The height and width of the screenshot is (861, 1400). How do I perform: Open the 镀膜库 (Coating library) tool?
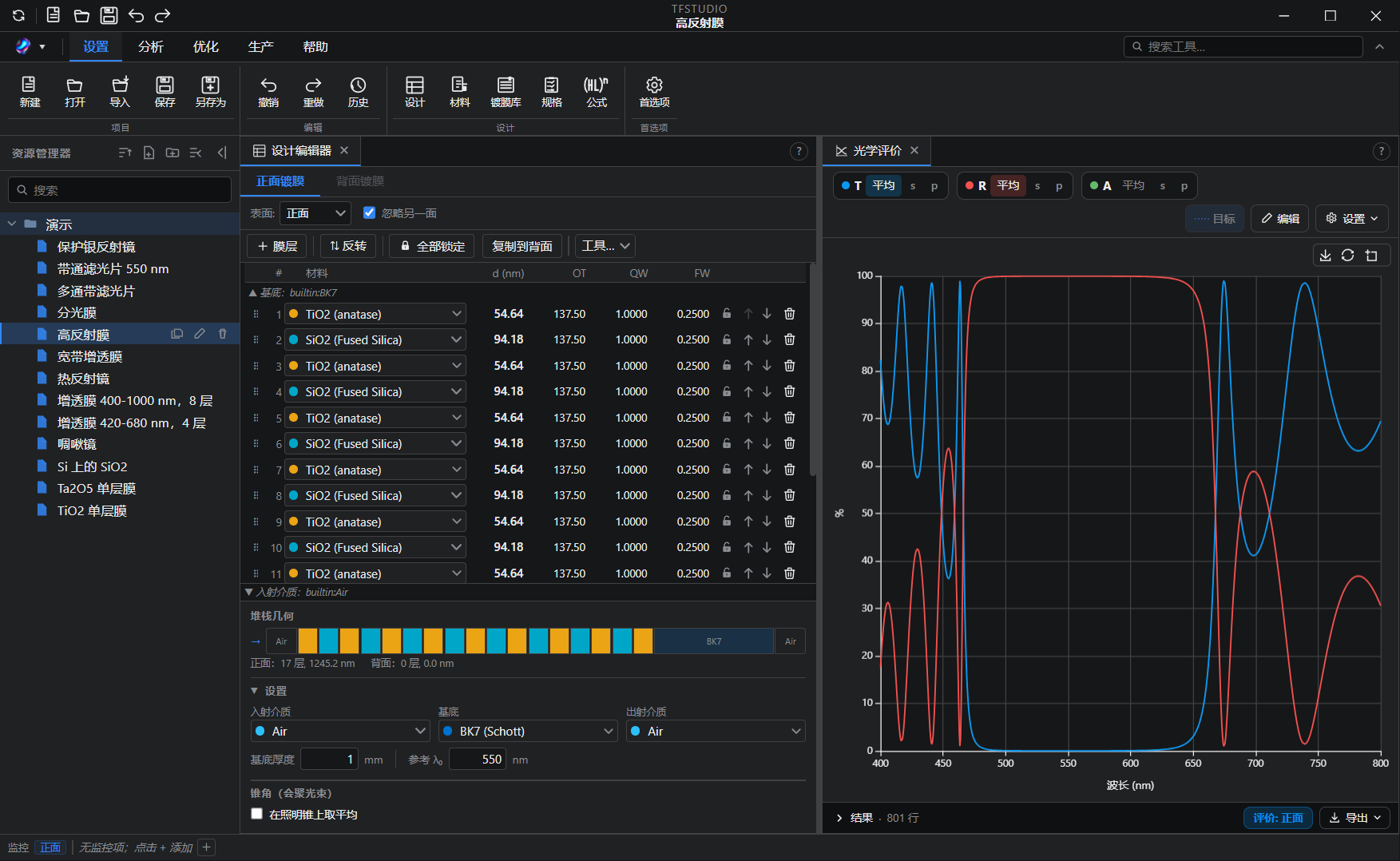point(506,92)
